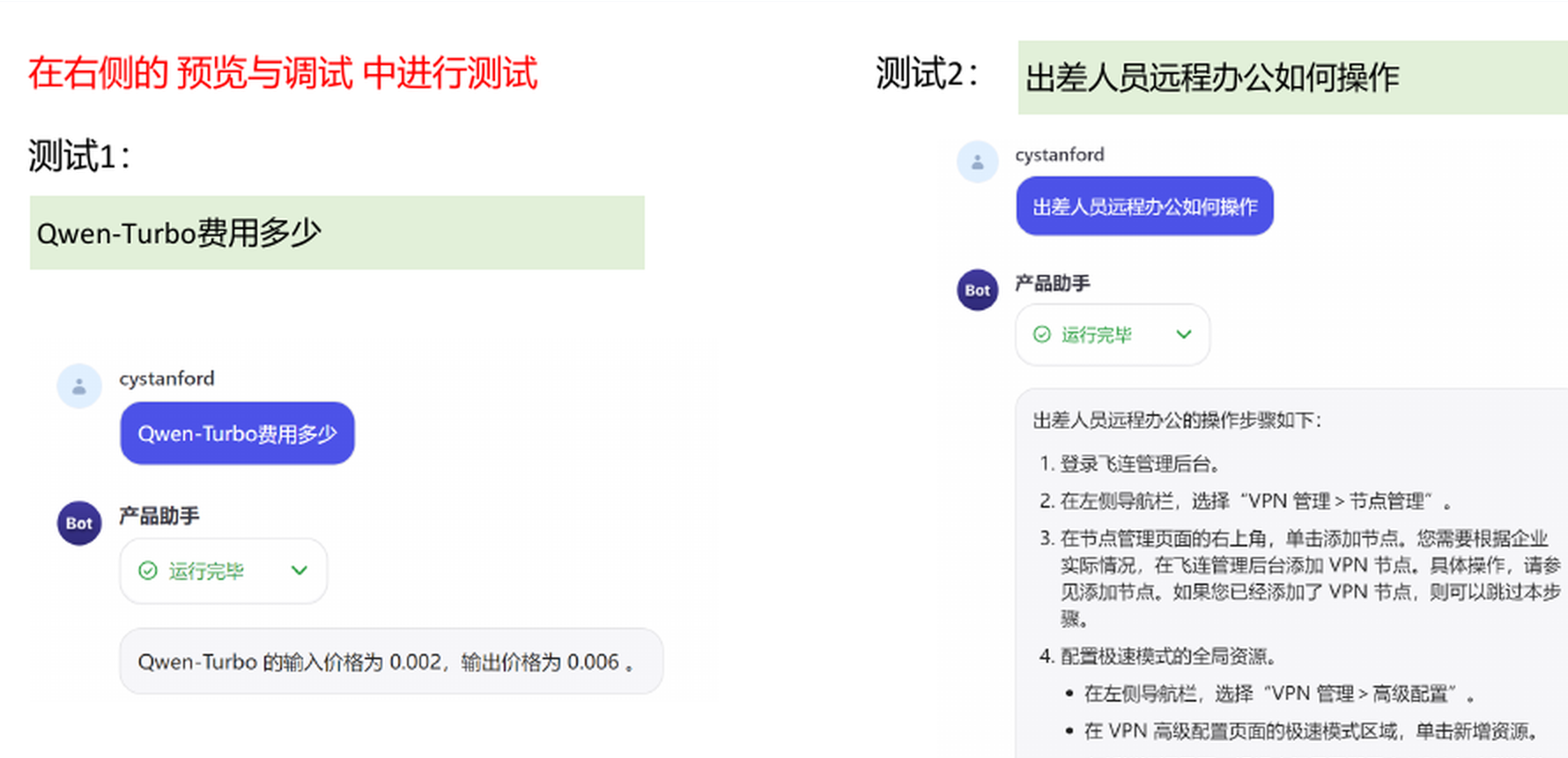Expand run details chevron in test 1 chat
Screen dimensions: 1568x758
(x=300, y=571)
